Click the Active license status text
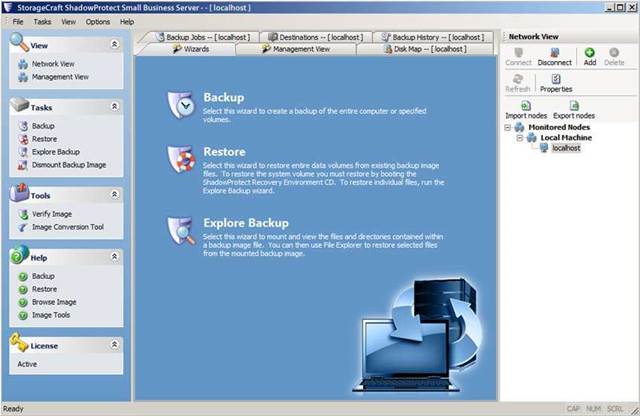 click(27, 364)
